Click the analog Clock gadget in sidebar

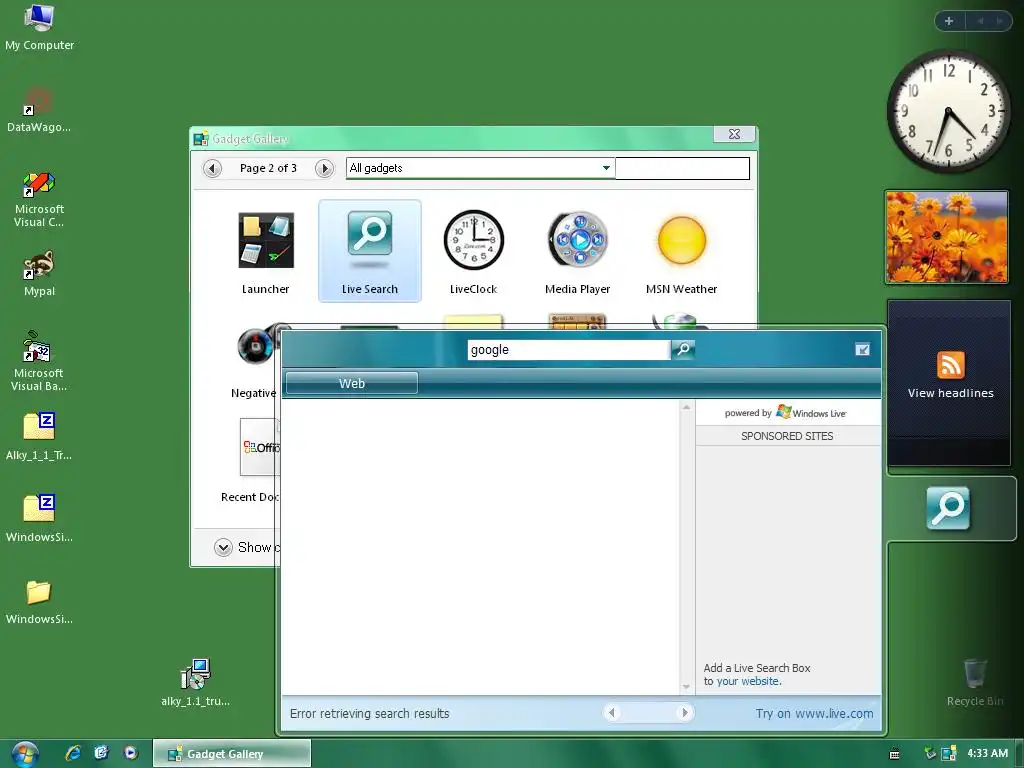coord(948,112)
